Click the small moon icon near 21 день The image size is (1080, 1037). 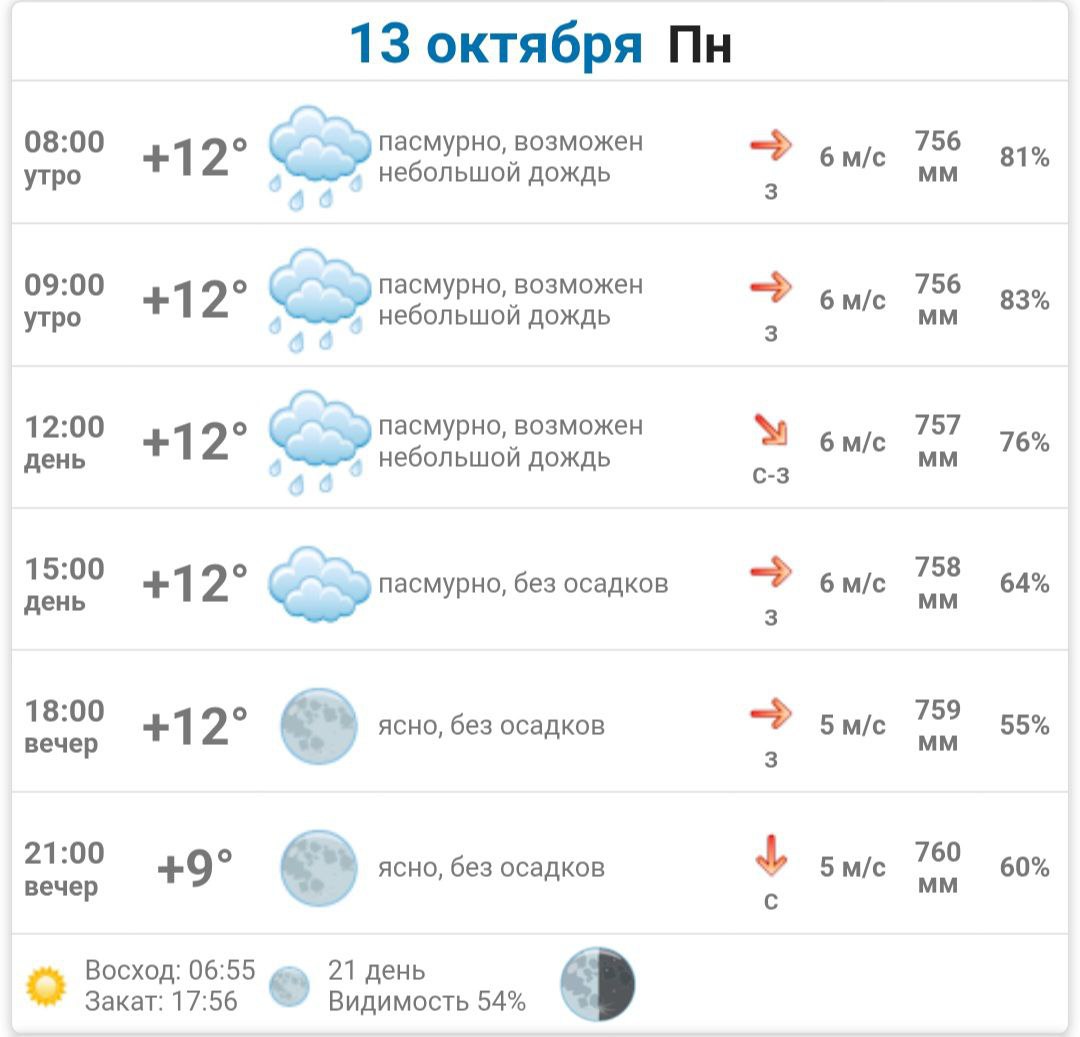coord(290,986)
